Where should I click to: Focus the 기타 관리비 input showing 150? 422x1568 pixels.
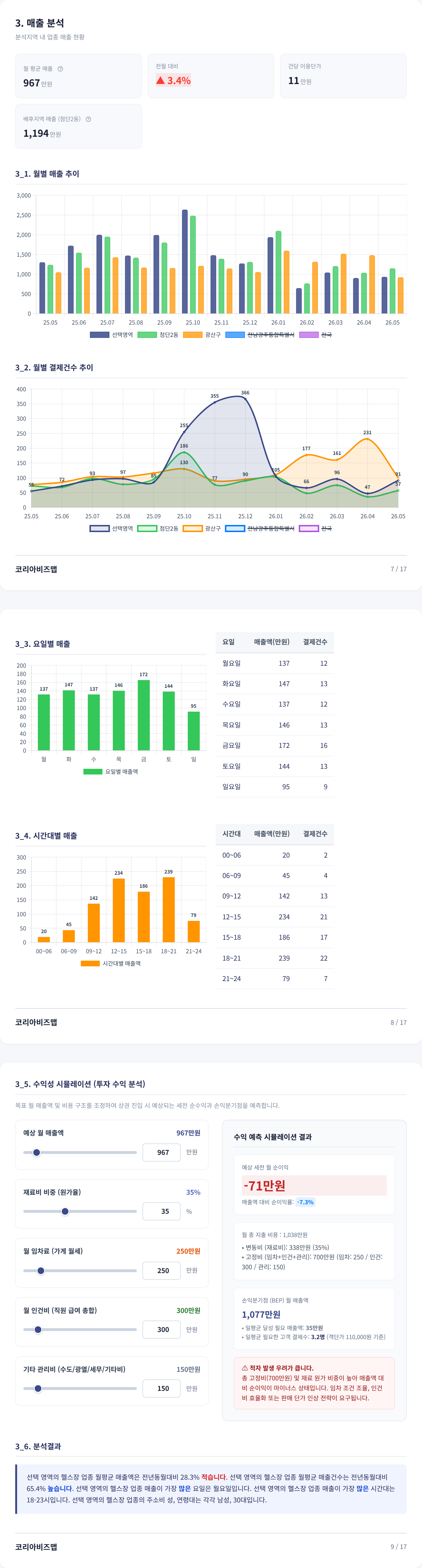click(161, 1389)
